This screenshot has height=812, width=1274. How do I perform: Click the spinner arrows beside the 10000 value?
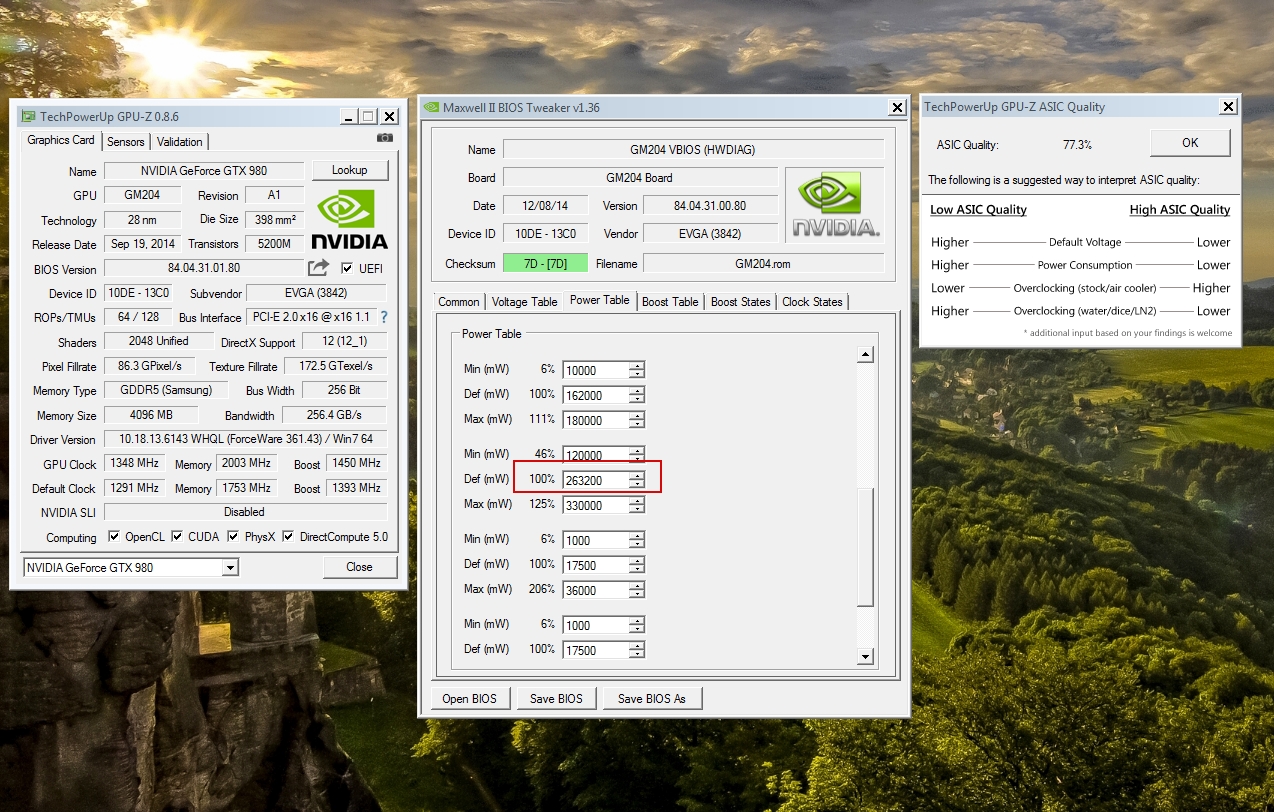pyautogui.click(x=636, y=370)
